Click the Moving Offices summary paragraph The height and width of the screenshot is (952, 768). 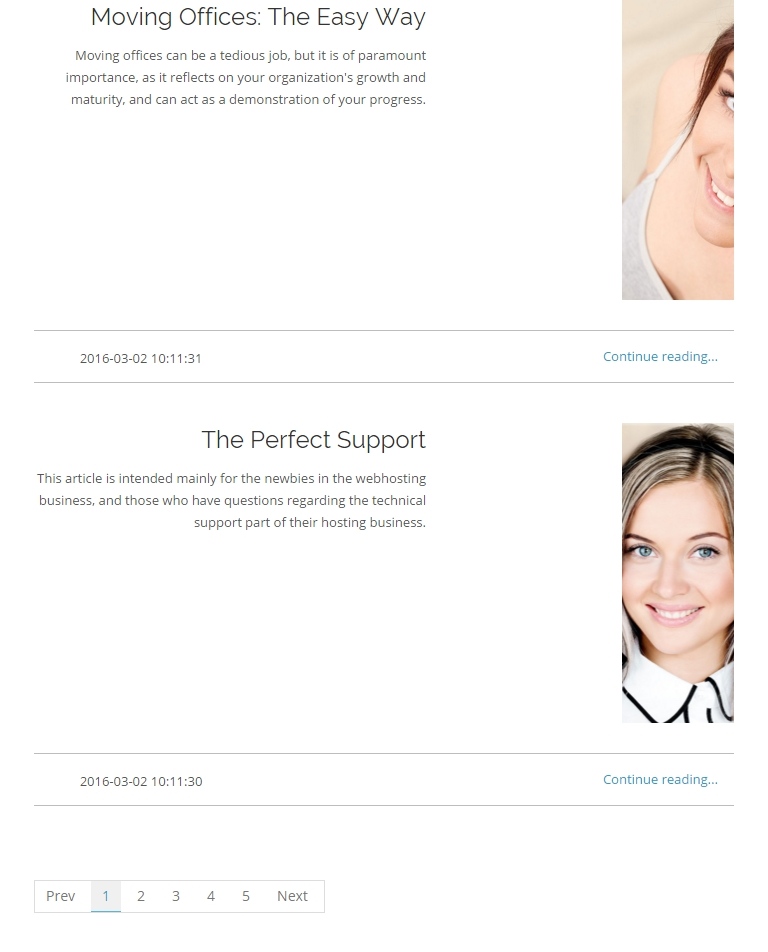tap(246, 78)
